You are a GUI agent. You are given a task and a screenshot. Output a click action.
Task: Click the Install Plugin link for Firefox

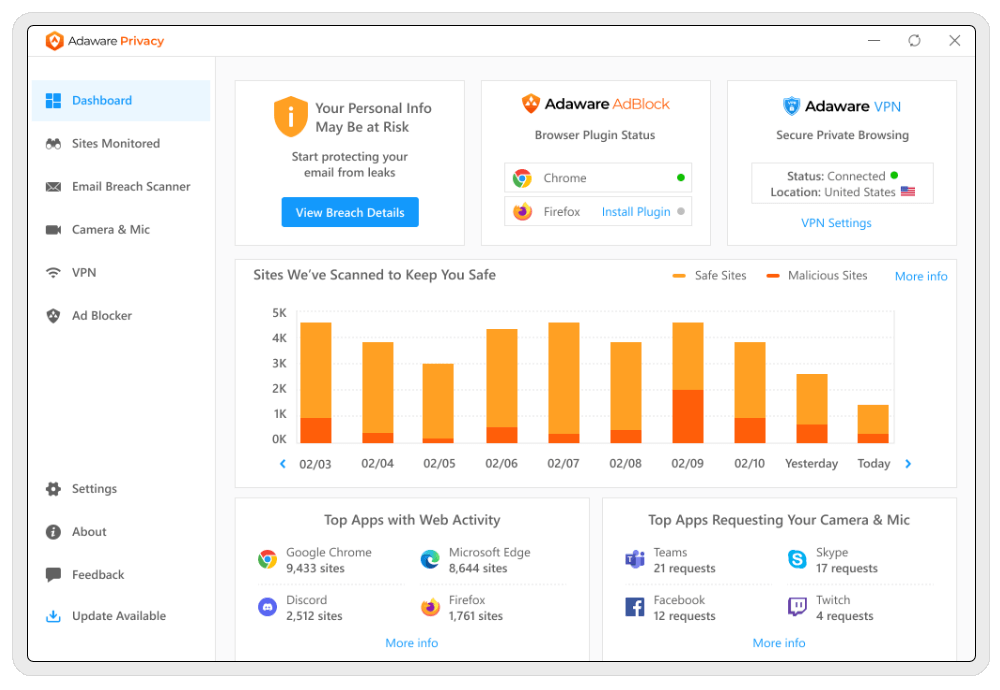[636, 212]
